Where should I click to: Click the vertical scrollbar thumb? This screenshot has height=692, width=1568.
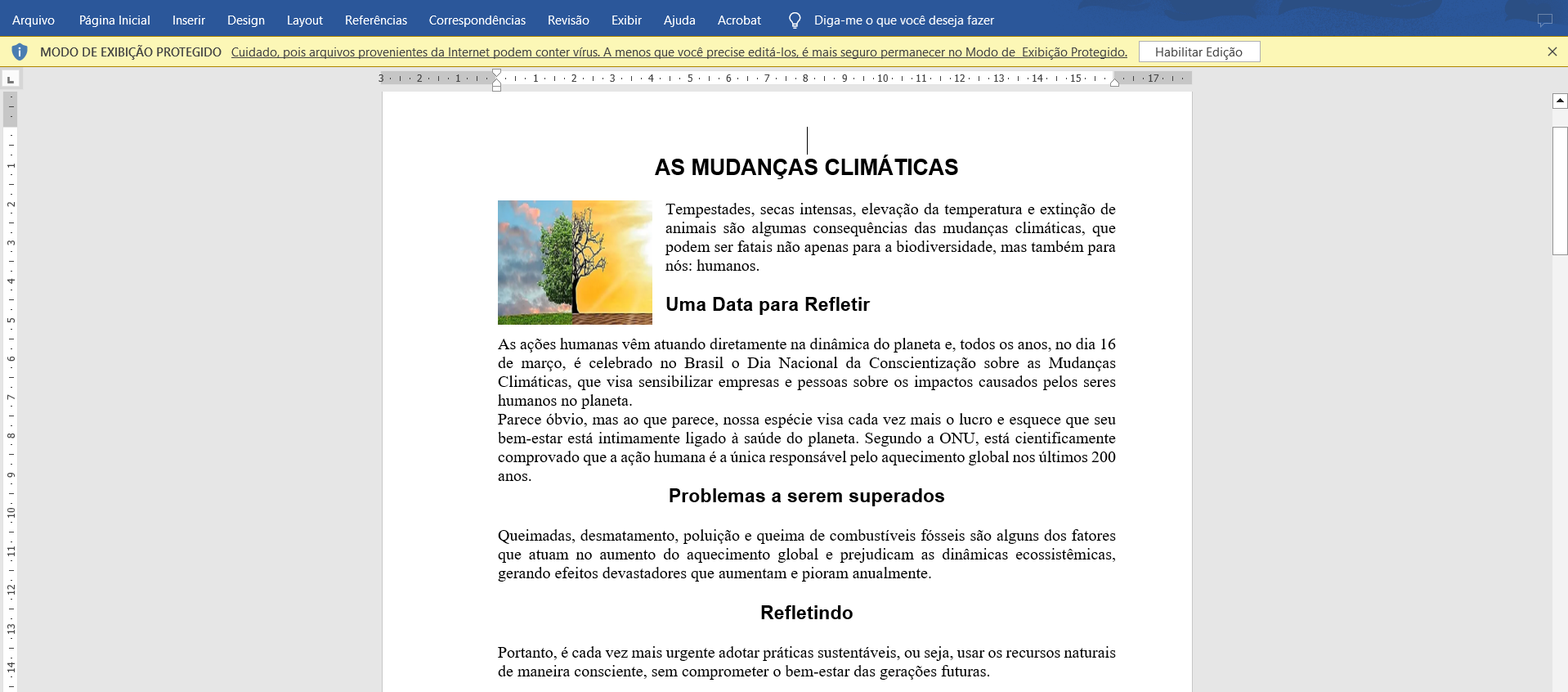1560,191
